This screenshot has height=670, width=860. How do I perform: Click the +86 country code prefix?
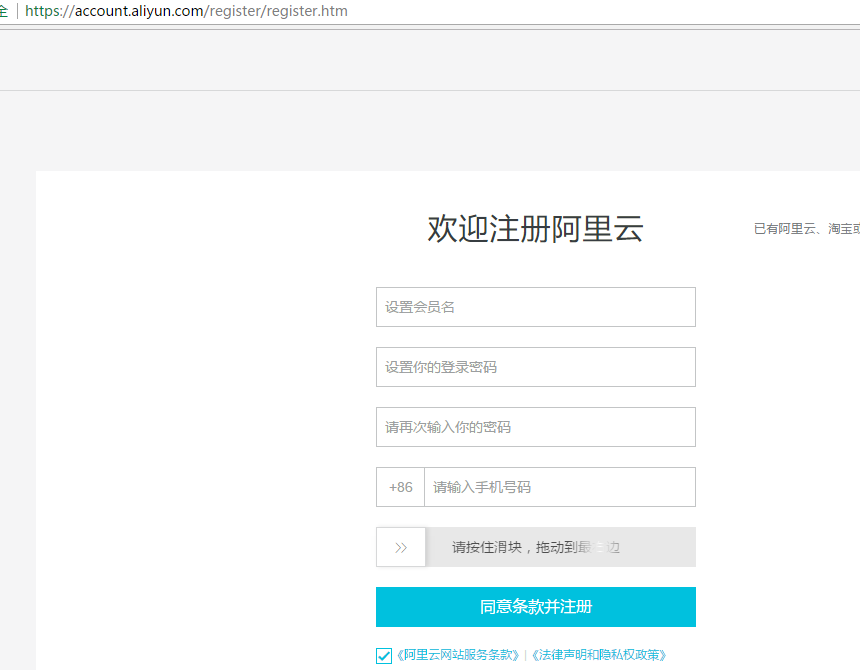400,487
